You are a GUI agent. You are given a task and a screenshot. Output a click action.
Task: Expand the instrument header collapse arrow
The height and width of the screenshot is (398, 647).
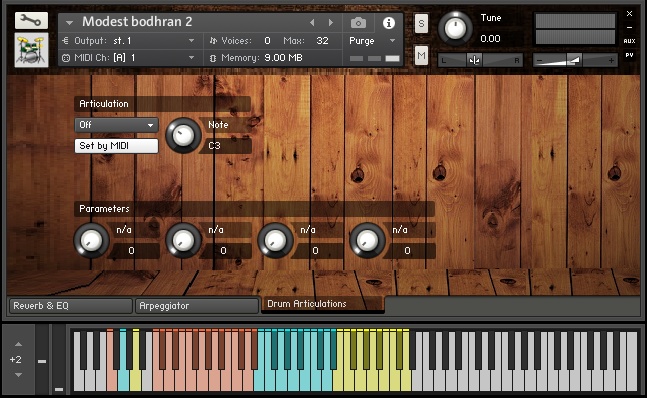(69, 23)
